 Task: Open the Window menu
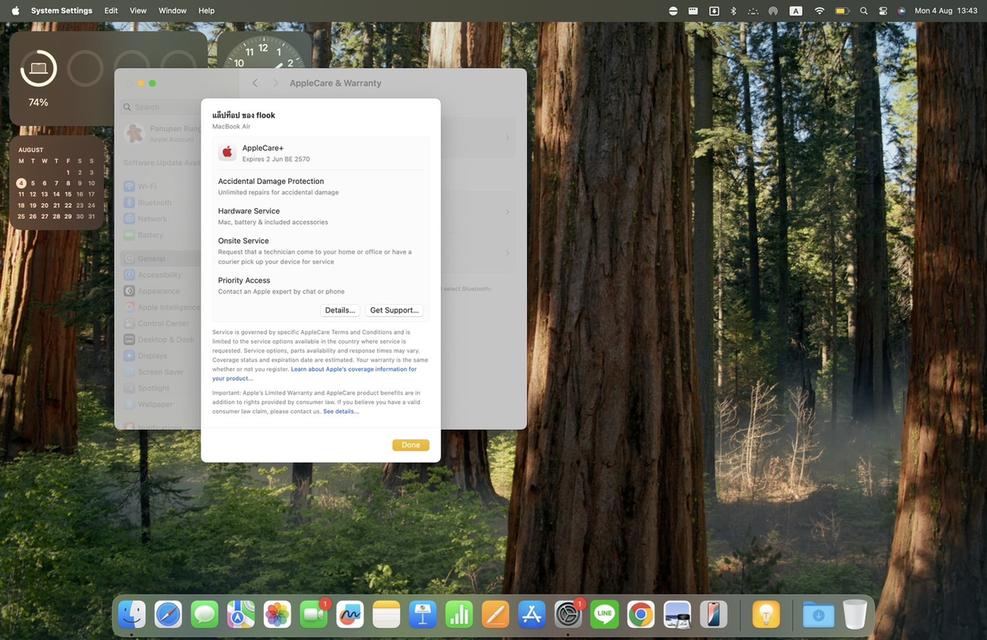click(x=172, y=11)
